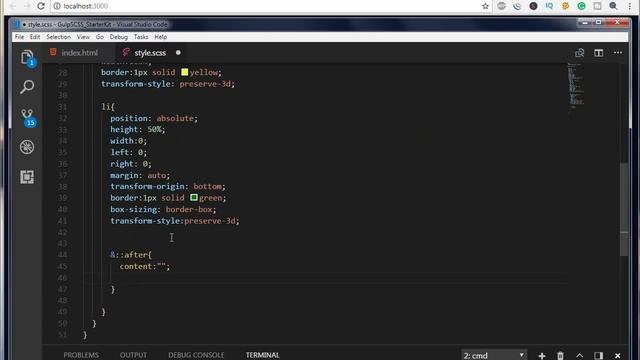Open the Explorer view in activity bar
640x360 pixels.
[x=27, y=58]
